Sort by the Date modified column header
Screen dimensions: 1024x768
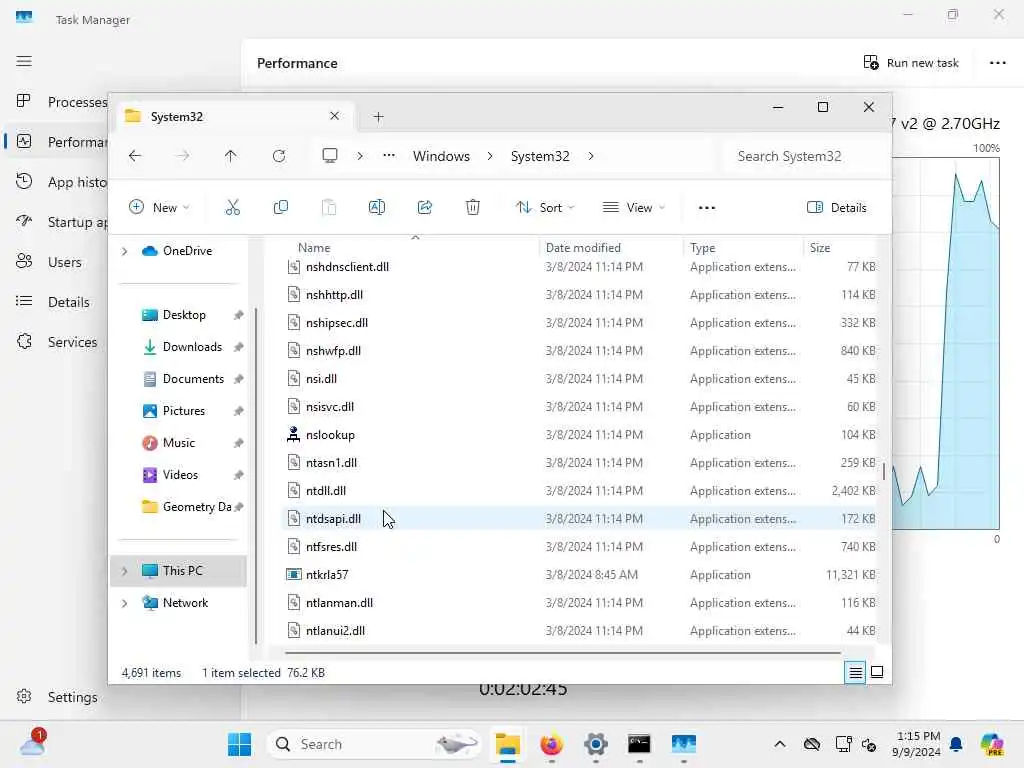(583, 248)
